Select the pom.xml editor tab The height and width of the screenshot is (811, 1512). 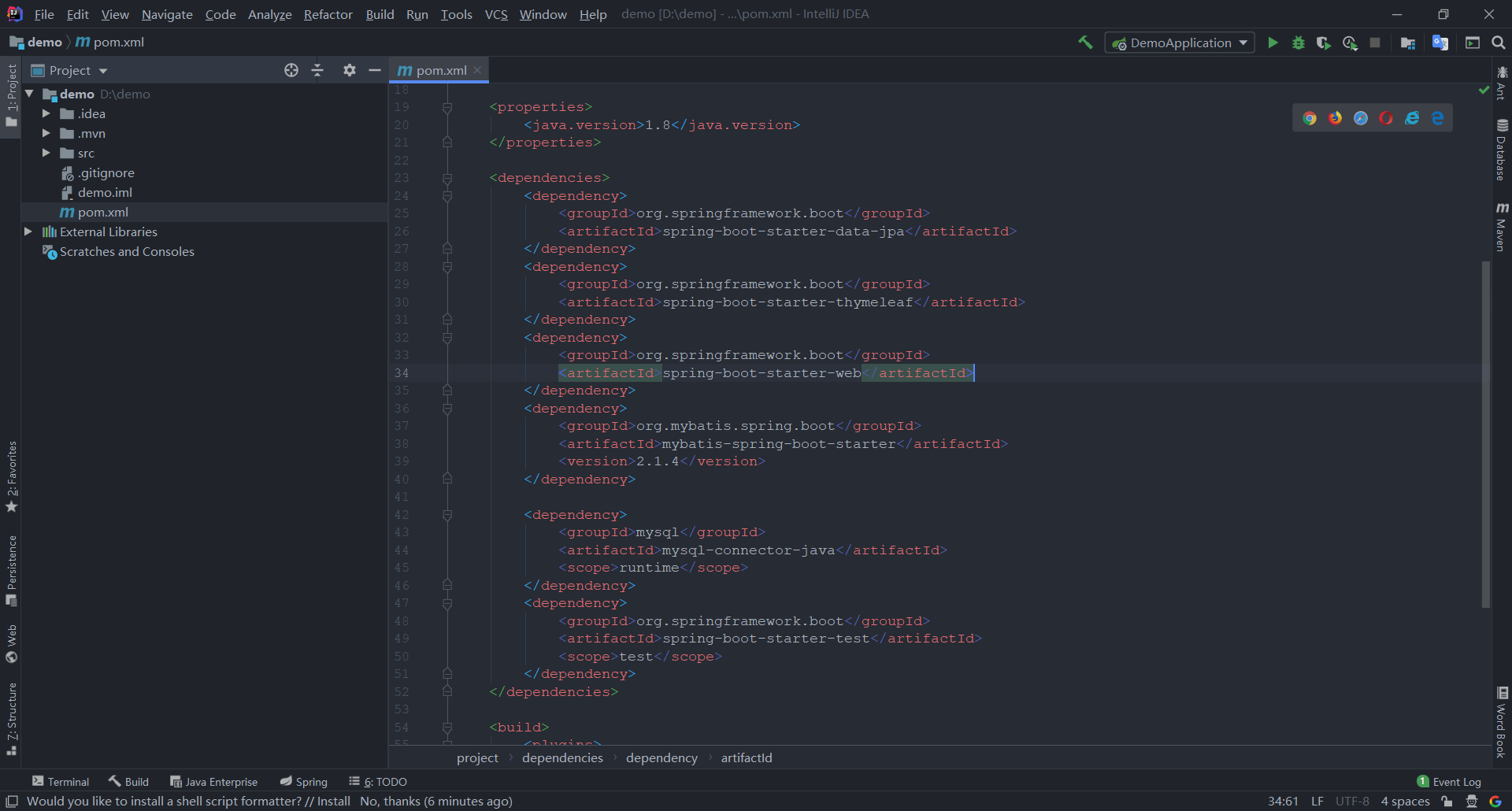click(x=439, y=70)
